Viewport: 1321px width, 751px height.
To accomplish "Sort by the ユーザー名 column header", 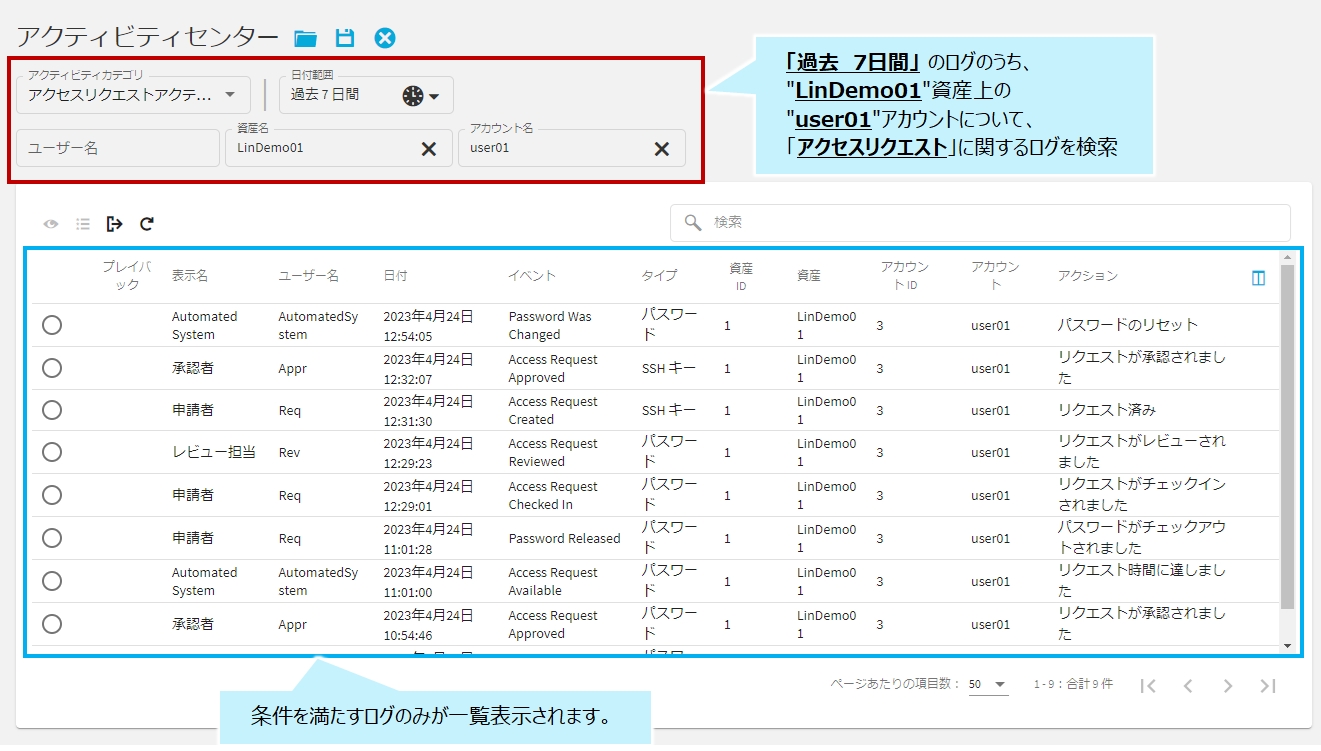I will pos(308,276).
